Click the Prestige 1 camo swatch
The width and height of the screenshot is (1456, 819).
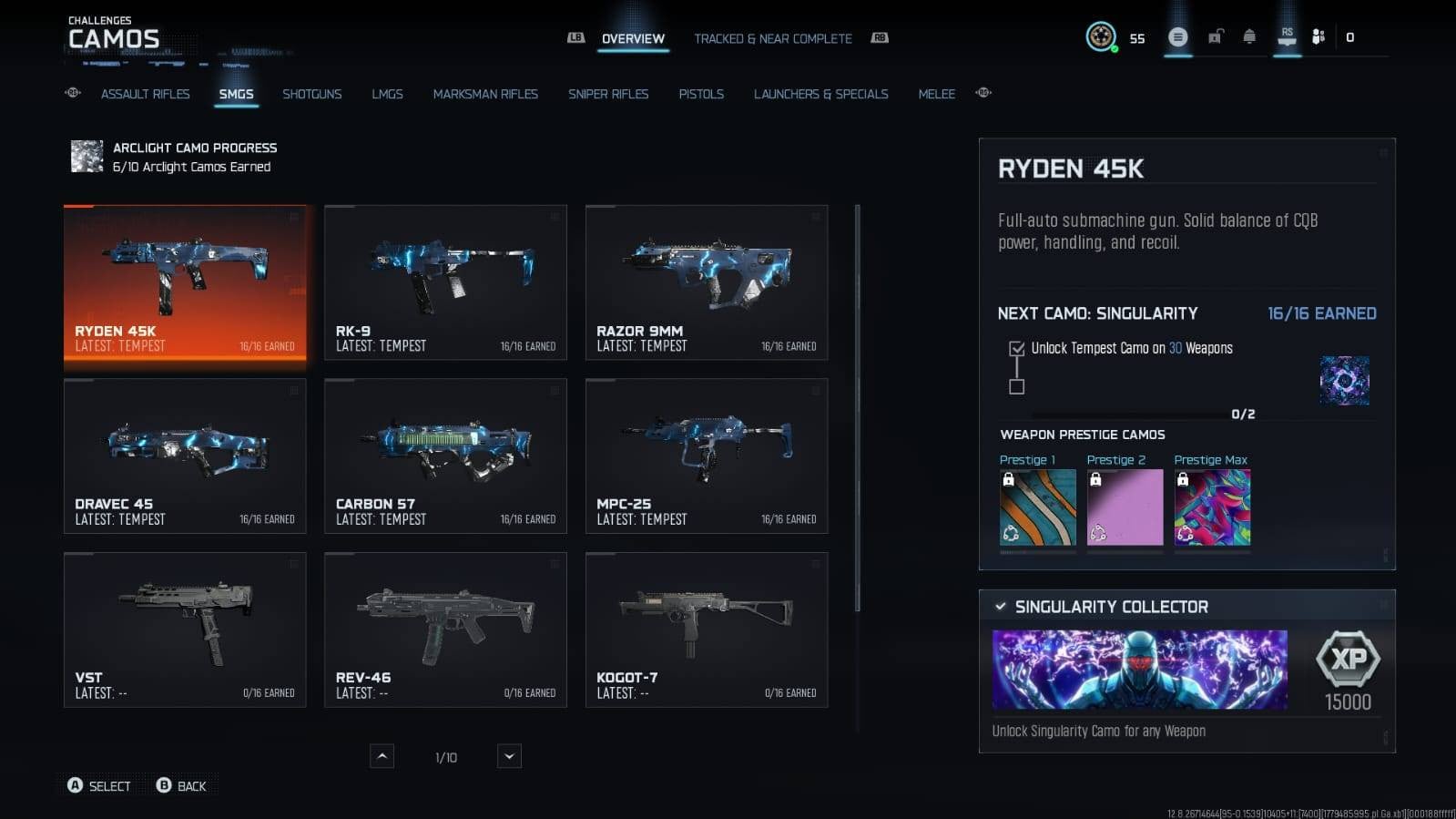[1038, 507]
